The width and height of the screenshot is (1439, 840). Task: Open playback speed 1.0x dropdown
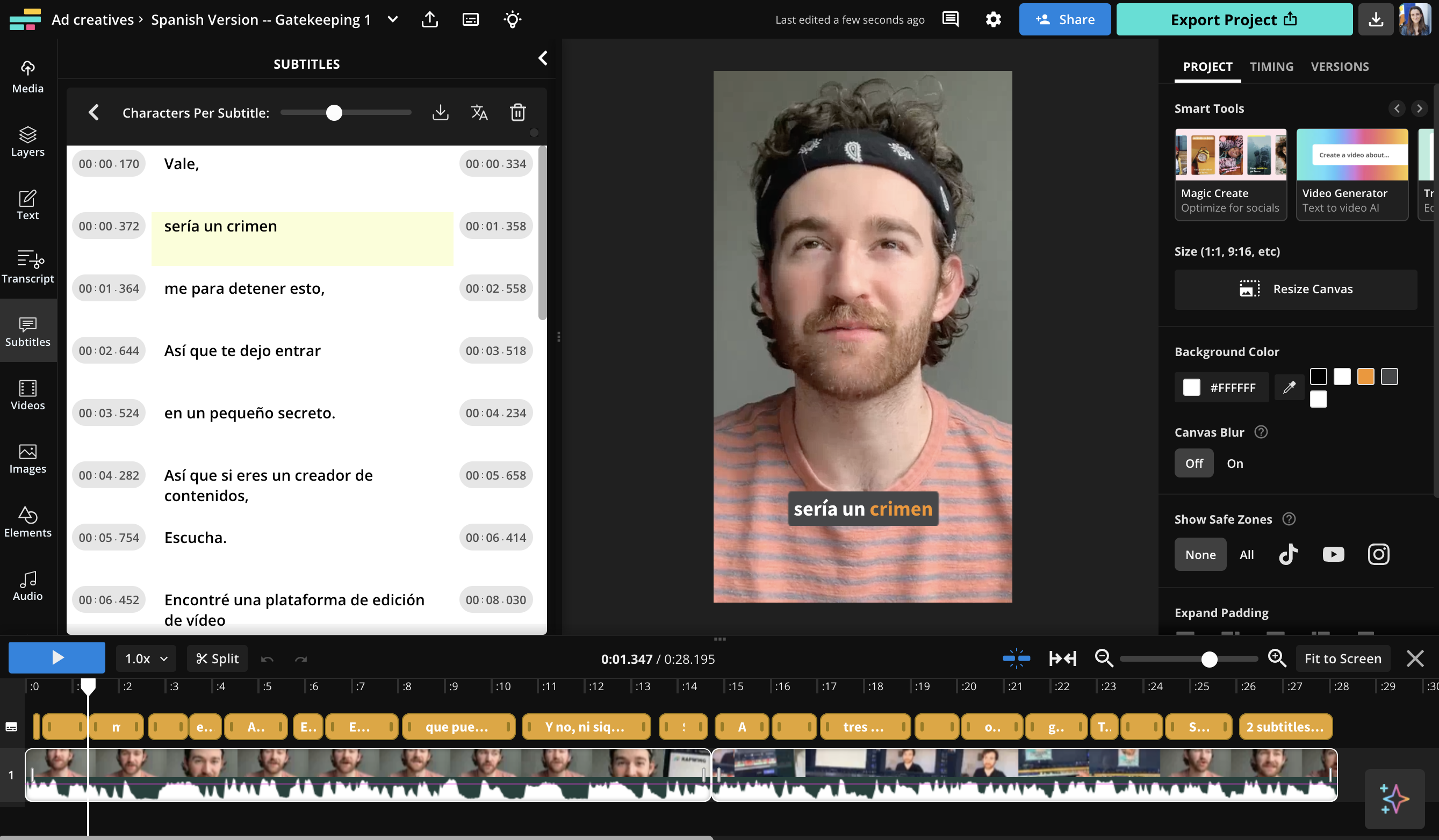[x=146, y=658]
